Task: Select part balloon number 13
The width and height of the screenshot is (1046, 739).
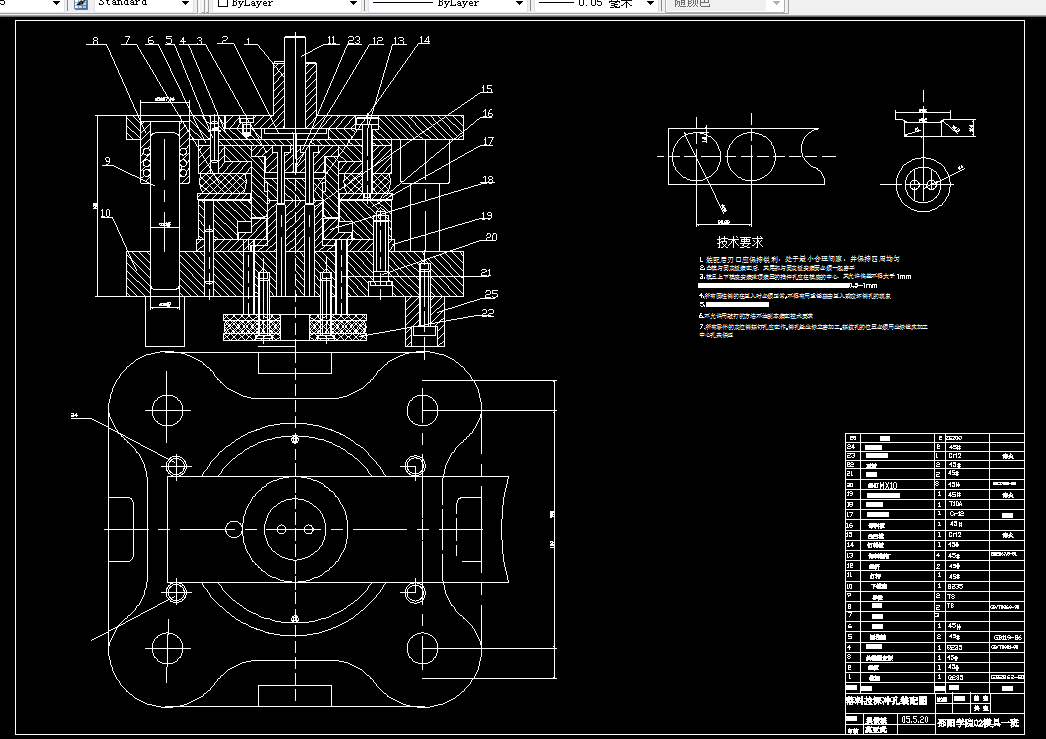Action: [399, 41]
